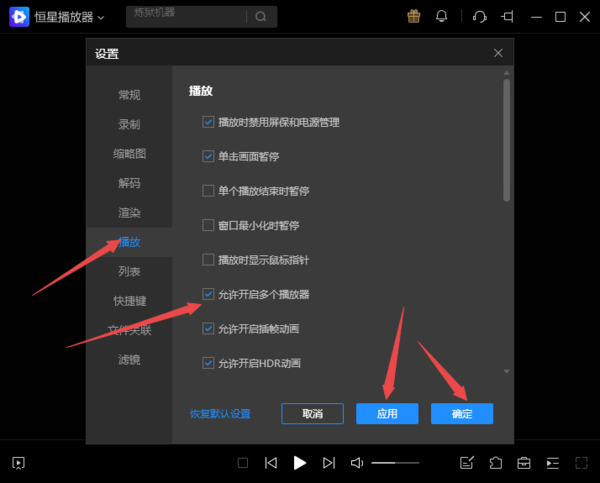Select the 渲染 settings tab
Viewport: 600px width, 483px height.
point(129,213)
